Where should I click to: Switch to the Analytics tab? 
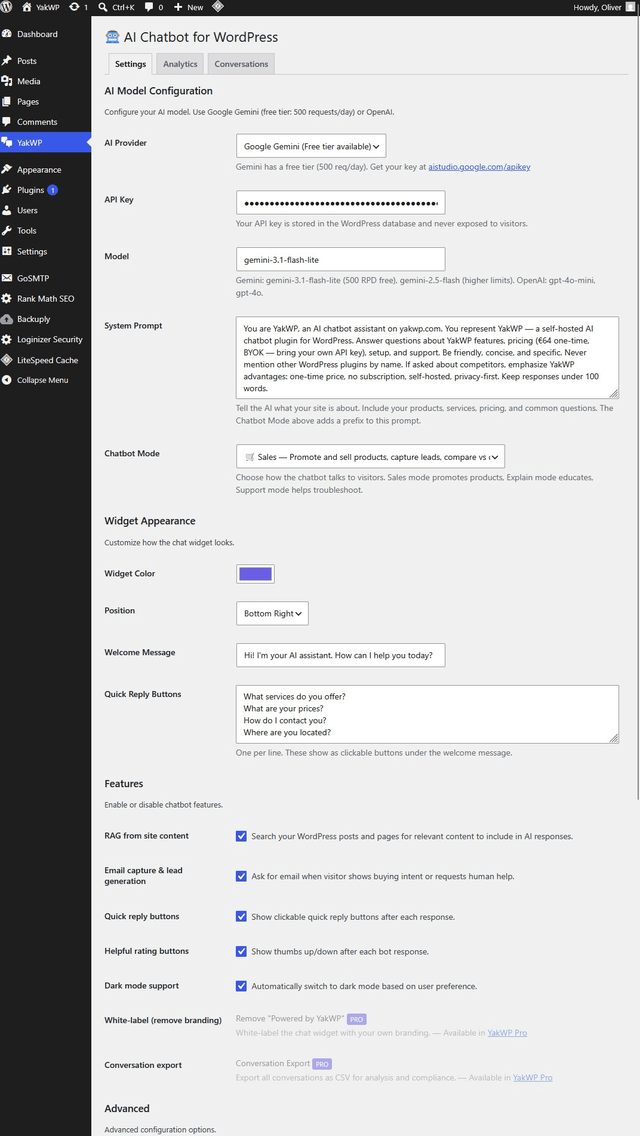[x=180, y=64]
